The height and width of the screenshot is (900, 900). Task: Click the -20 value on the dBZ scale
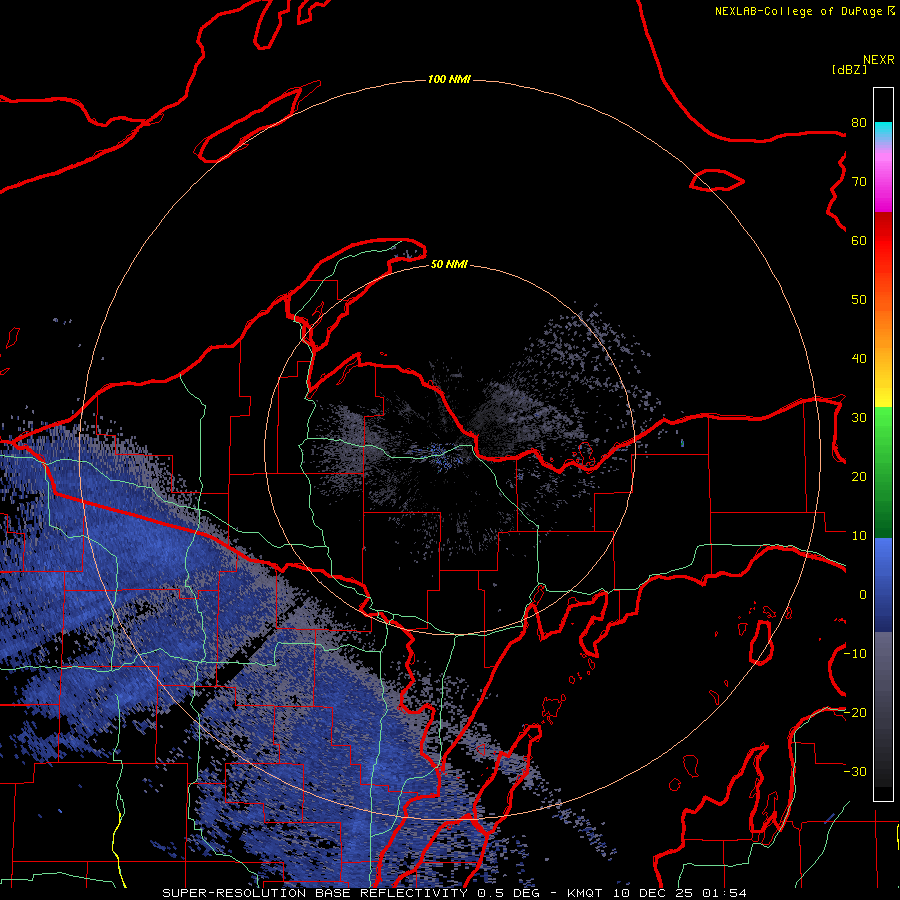[855, 712]
